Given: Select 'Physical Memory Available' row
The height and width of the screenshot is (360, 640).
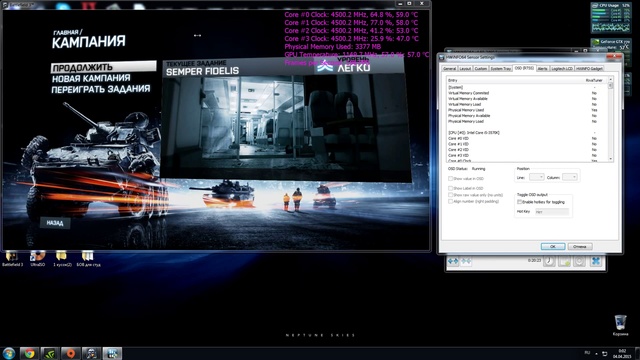Looking at the screenshot, I should click(529, 116).
